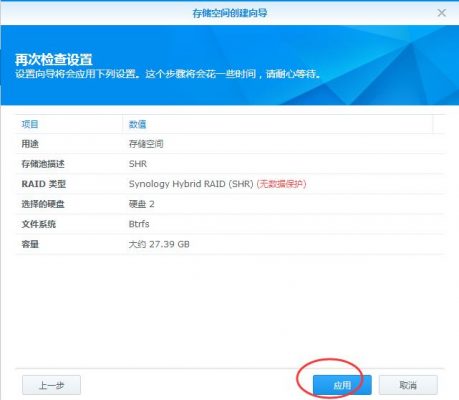Click the 再次检查设置 heading

point(54,60)
